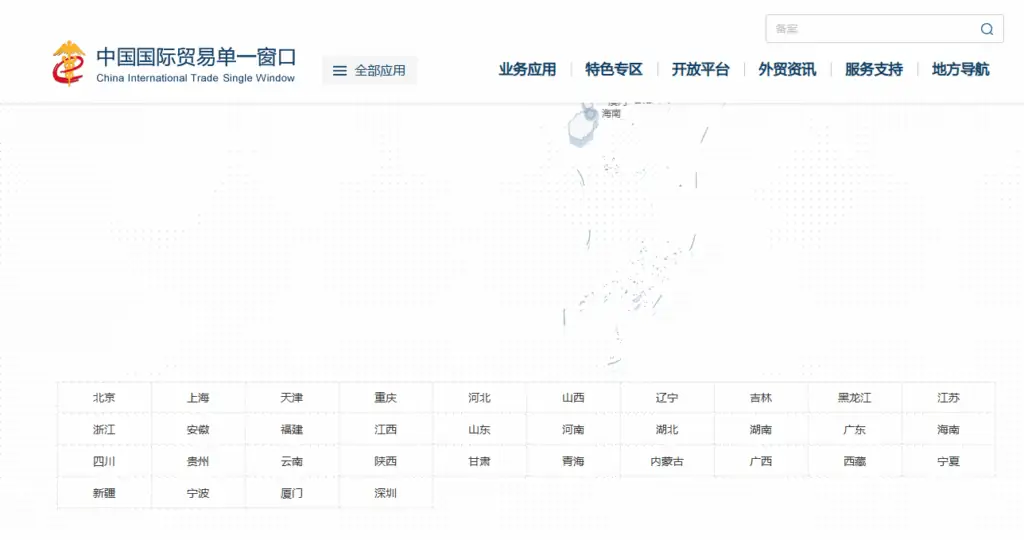The image size is (1024, 540).
Task: Open the 服务支持 menu
Action: click(873, 69)
